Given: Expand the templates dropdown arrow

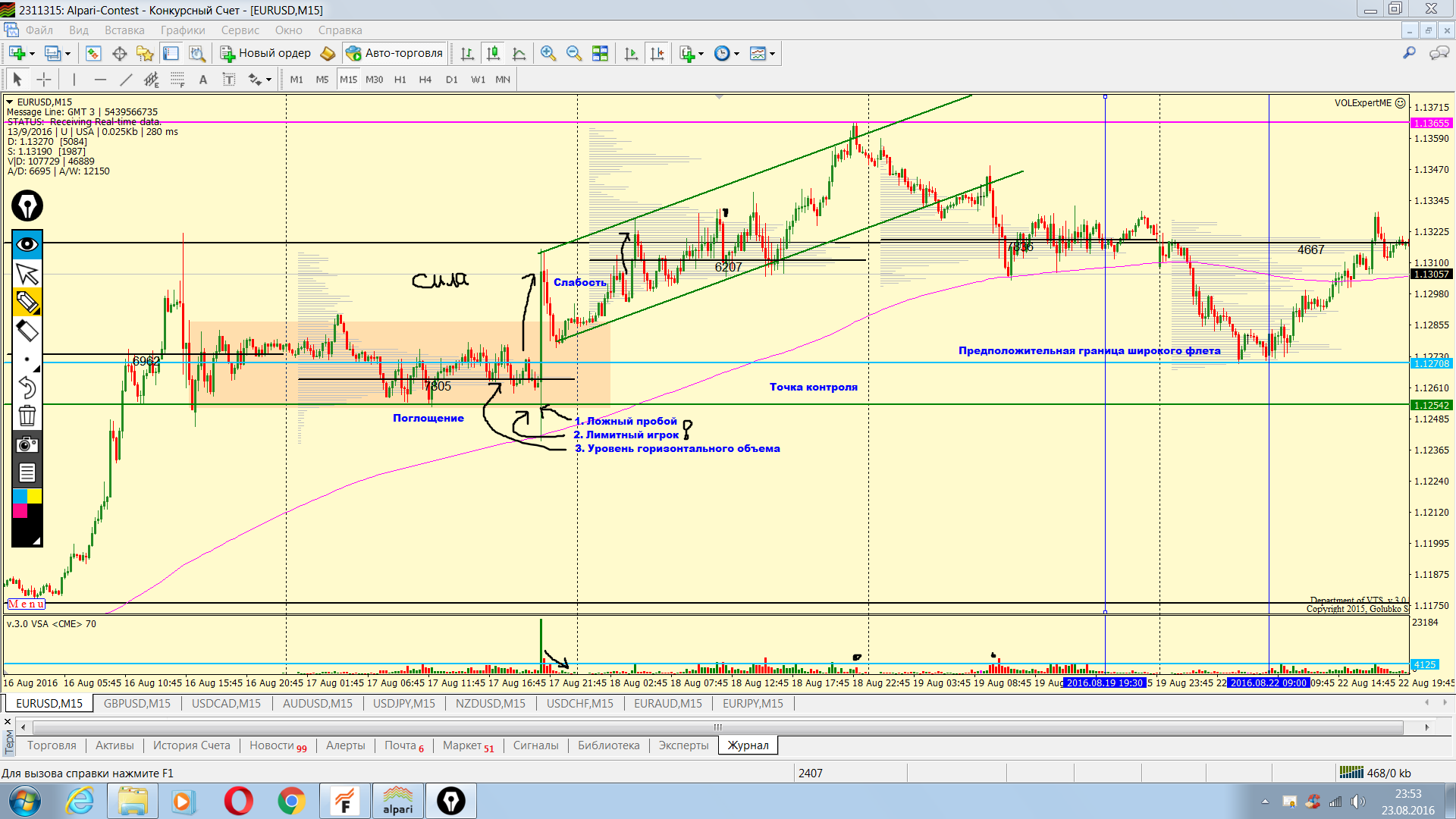Looking at the screenshot, I should (772, 54).
